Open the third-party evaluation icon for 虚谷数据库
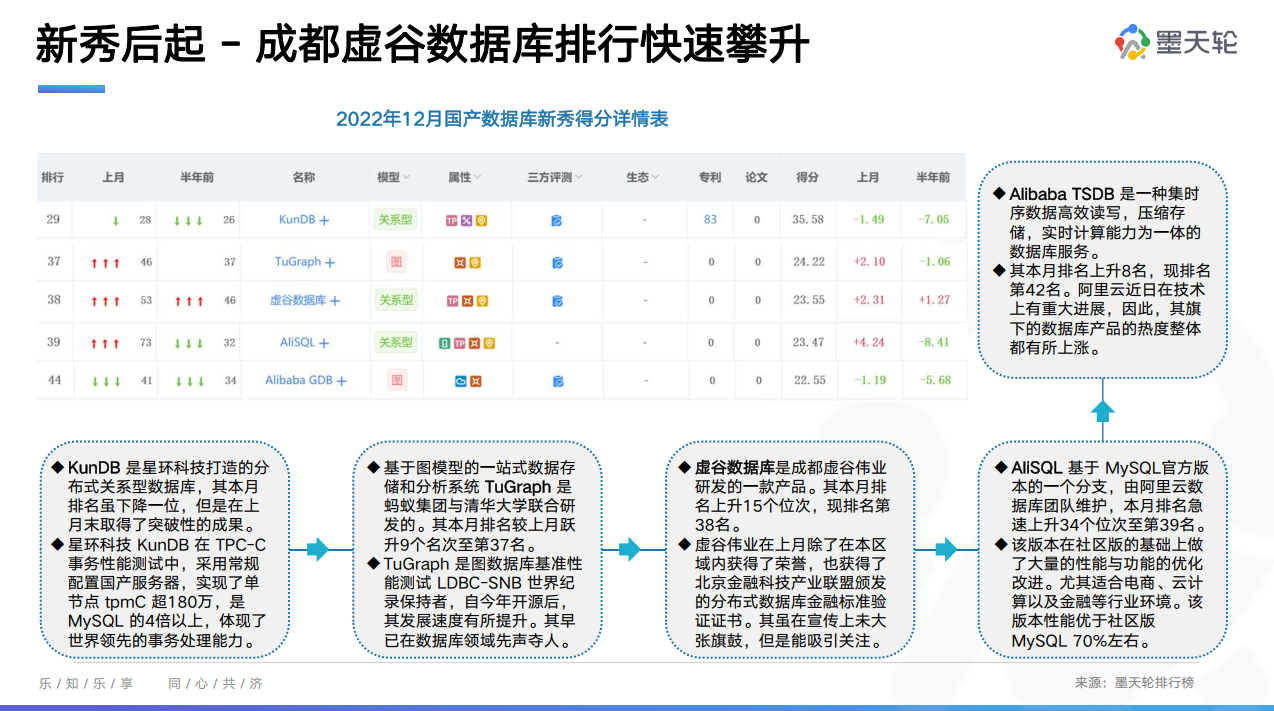Screen dimensions: 1274x711 [x=557, y=301]
